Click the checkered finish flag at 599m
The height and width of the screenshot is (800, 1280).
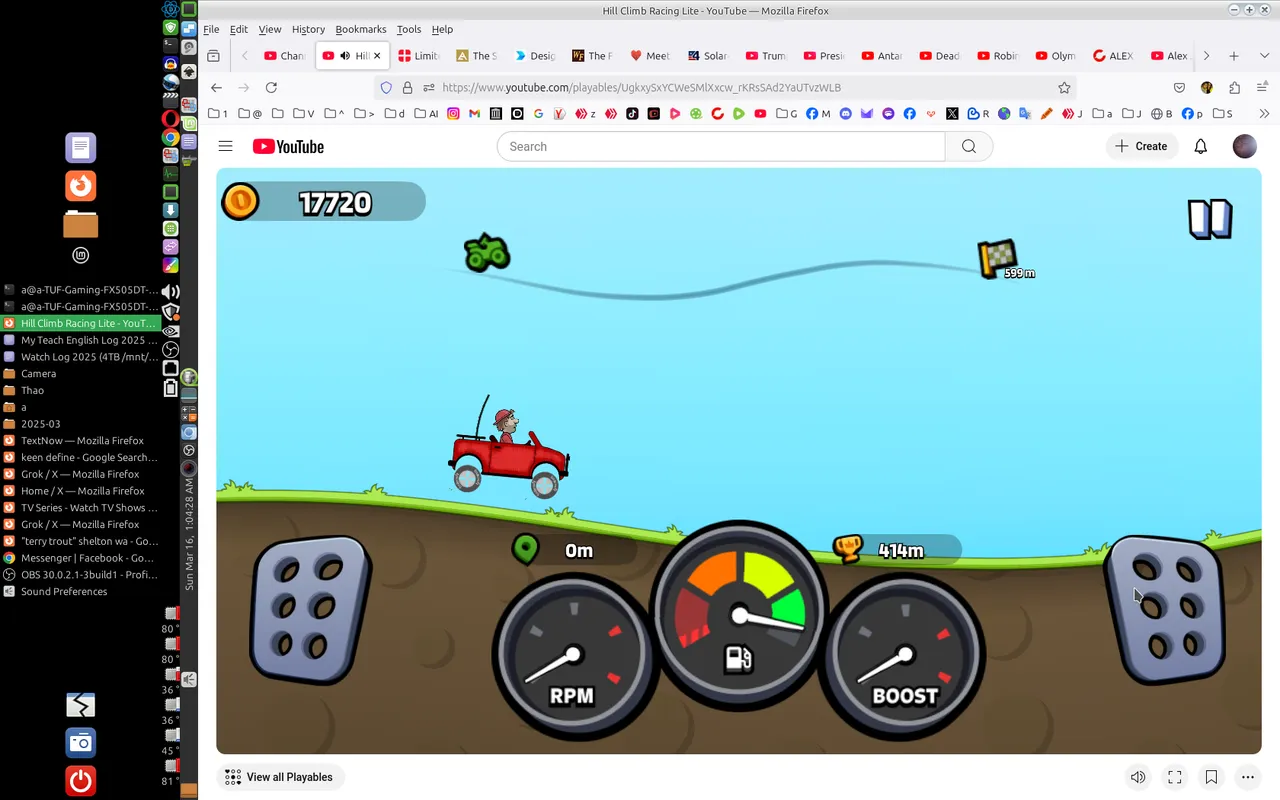click(997, 259)
